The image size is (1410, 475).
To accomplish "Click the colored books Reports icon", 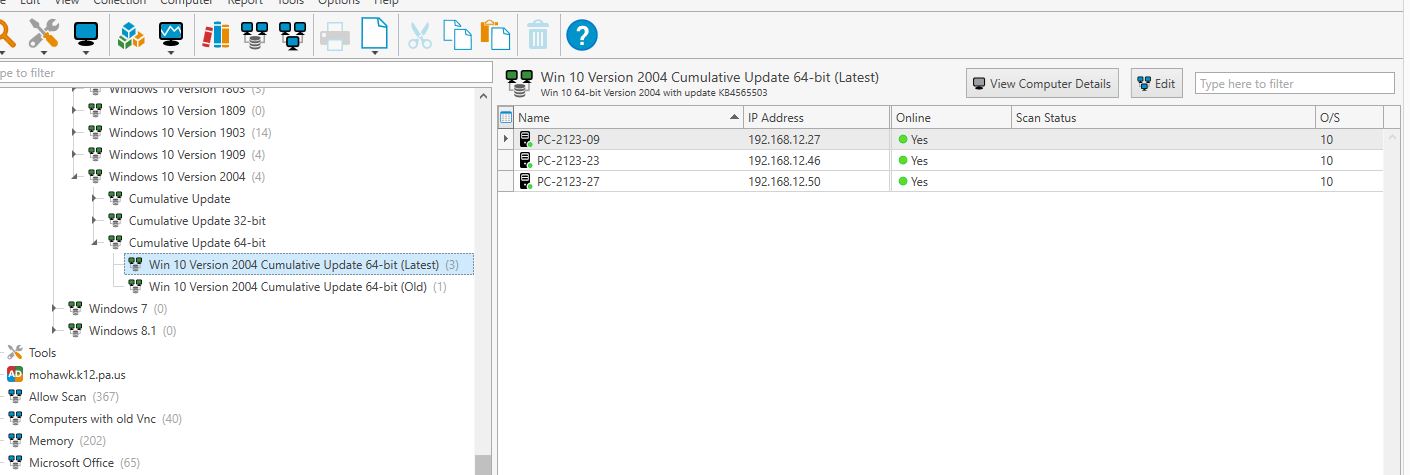I will pos(216,36).
